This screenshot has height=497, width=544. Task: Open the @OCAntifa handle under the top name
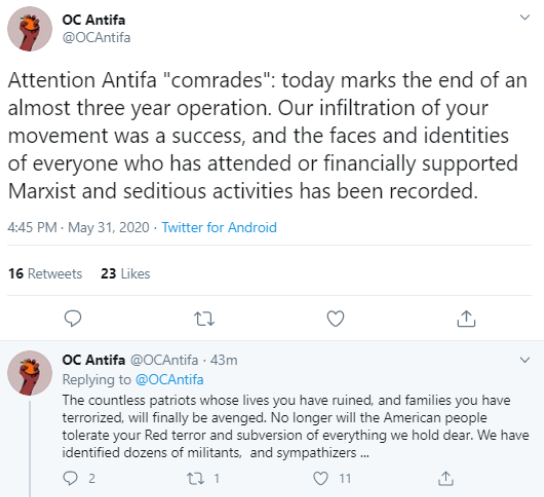click(96, 37)
